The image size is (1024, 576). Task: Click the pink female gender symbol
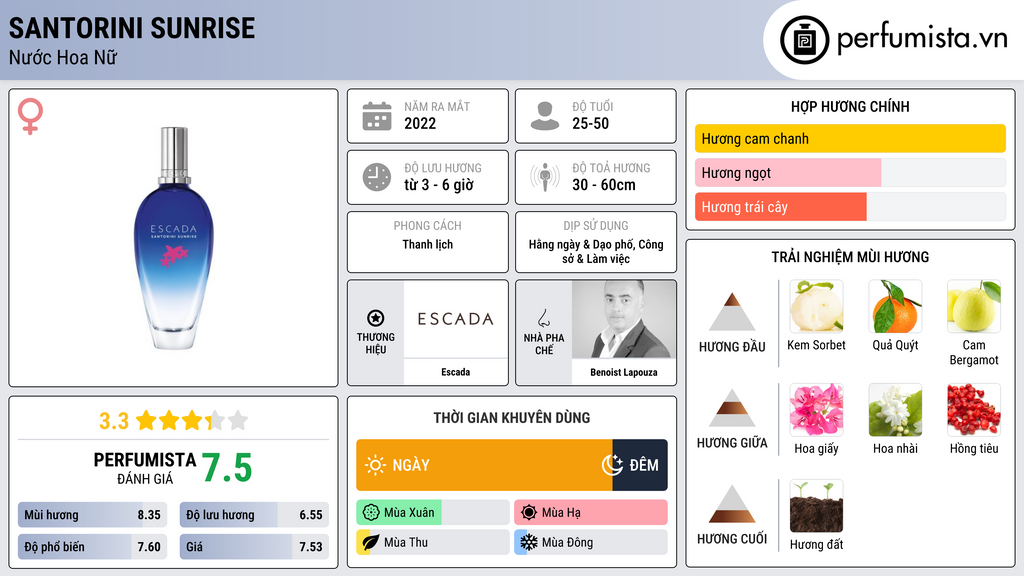point(30,116)
